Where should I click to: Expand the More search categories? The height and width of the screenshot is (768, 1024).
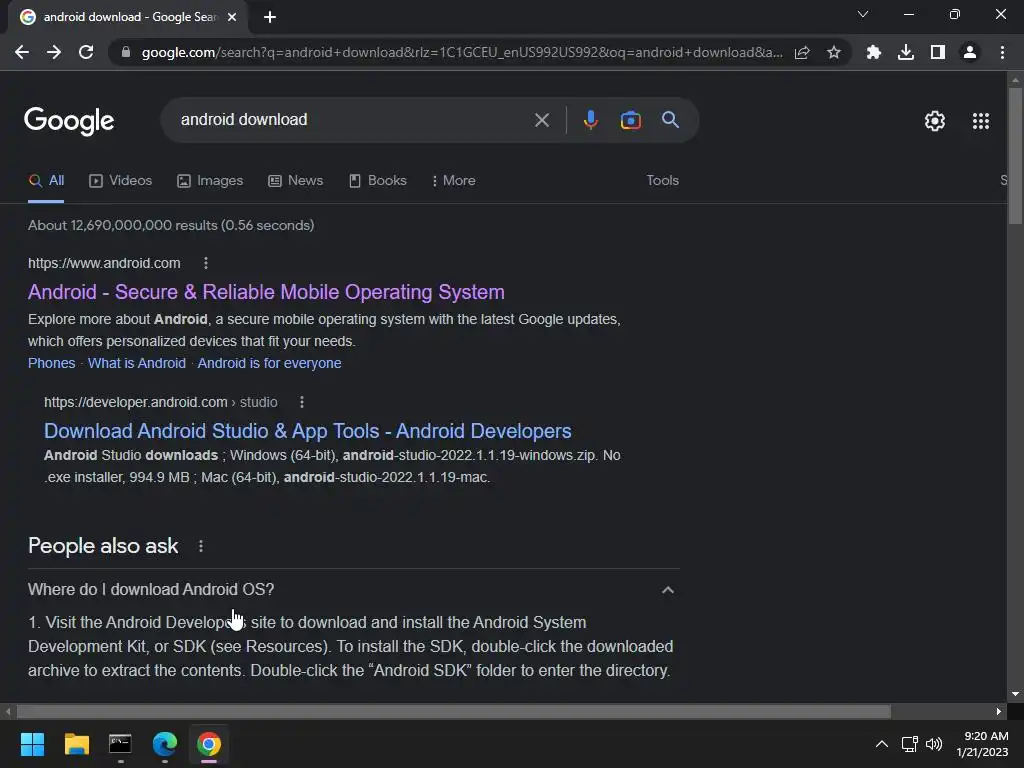[x=453, y=181]
